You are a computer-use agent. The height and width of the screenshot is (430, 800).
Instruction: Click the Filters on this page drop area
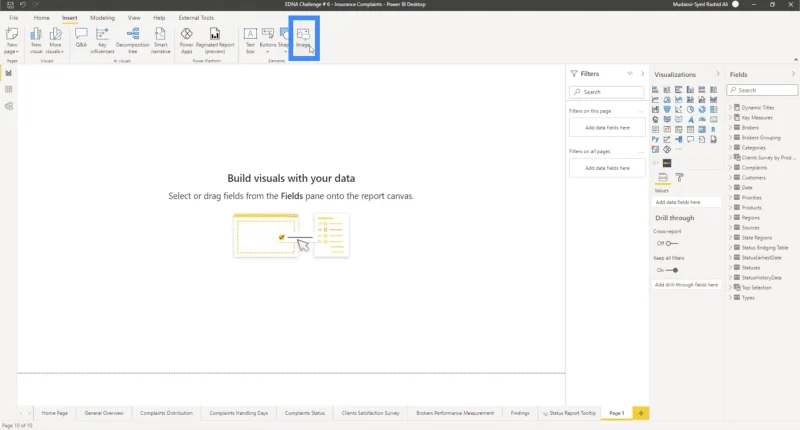click(607, 128)
